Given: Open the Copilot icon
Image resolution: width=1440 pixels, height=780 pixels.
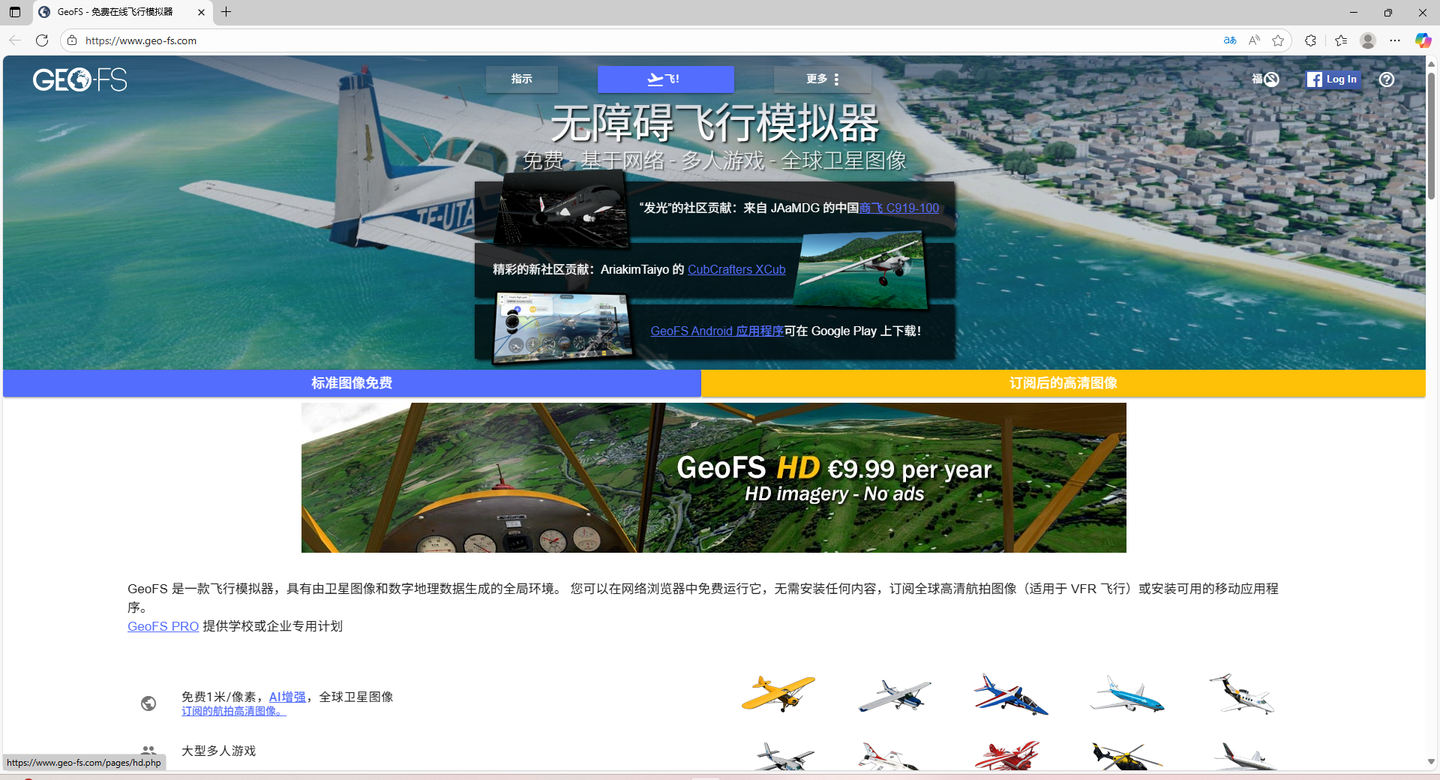Looking at the screenshot, I should [x=1423, y=40].
